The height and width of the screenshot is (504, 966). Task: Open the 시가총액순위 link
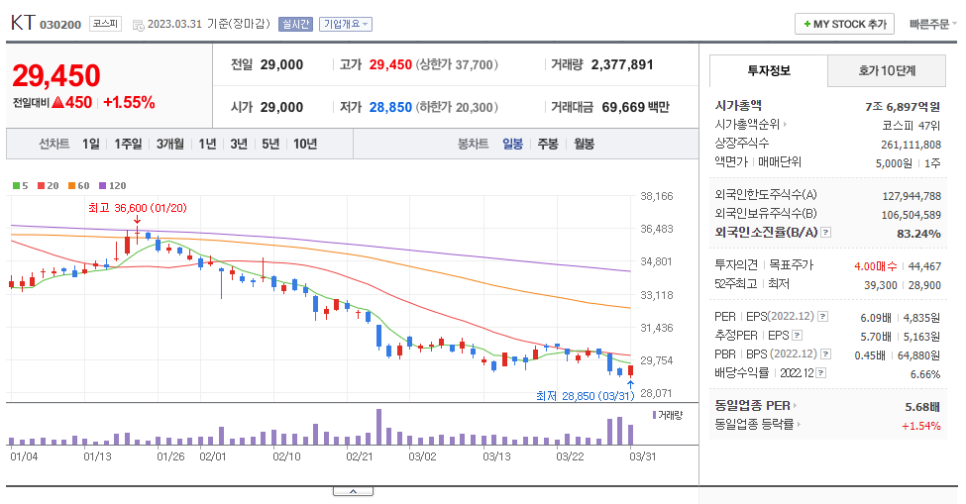coord(747,125)
